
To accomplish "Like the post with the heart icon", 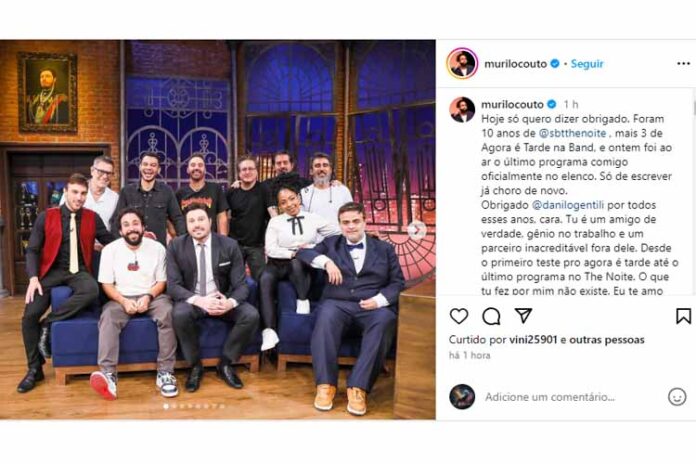I will [459, 316].
